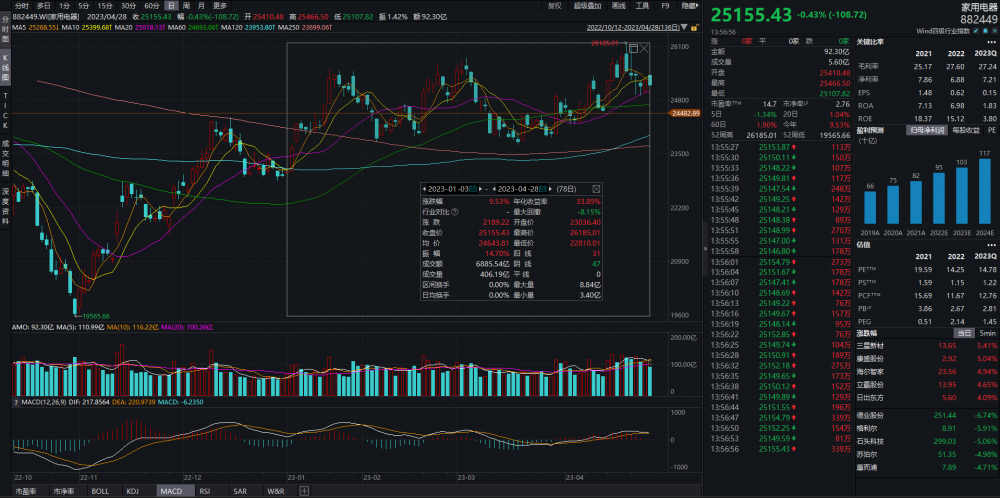Toggle 涨跌幅 ranking to 5min
Image resolution: width=1000 pixels, height=498 pixels.
click(x=986, y=360)
